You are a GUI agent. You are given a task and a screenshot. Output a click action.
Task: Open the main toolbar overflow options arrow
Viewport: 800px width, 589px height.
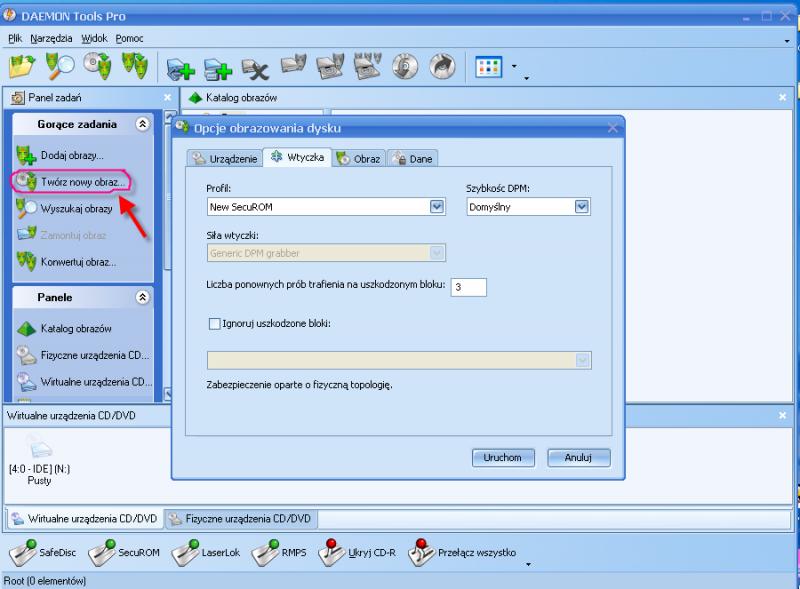527,78
